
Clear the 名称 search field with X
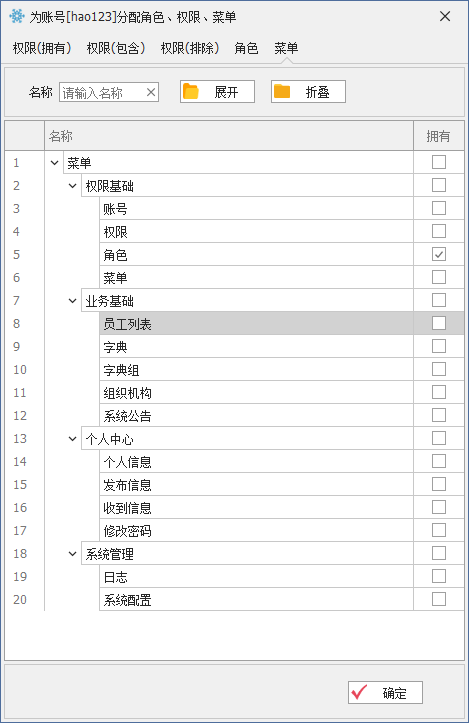point(151,92)
